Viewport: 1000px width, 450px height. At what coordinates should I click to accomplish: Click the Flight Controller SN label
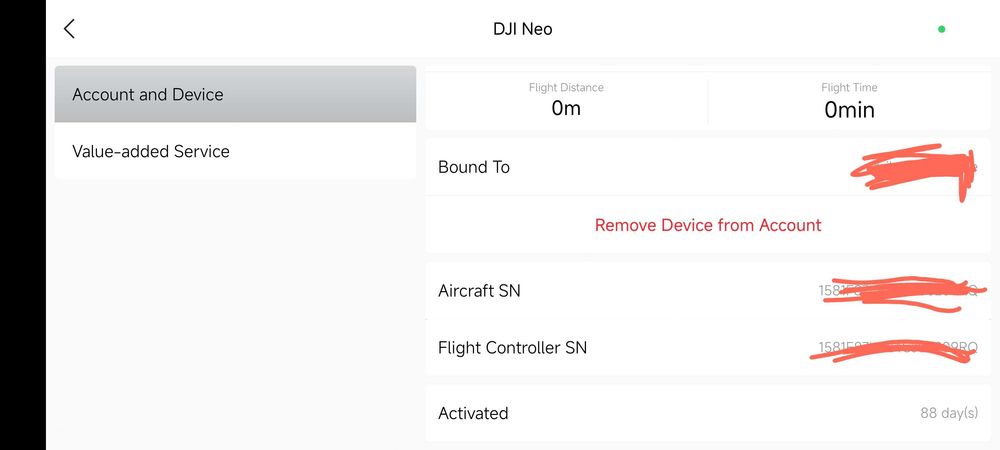pos(512,348)
